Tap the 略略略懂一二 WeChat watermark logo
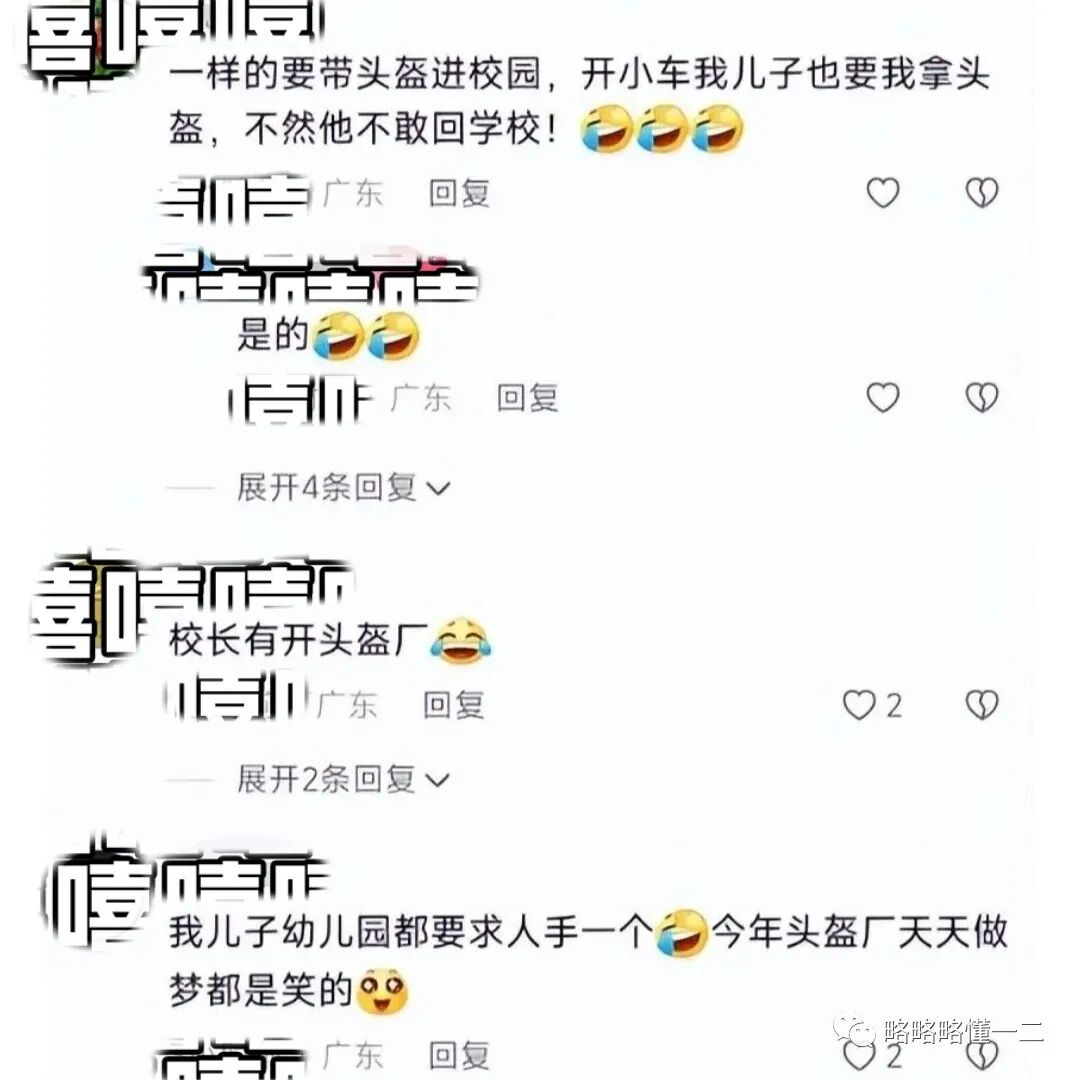The height and width of the screenshot is (1080, 1080). 853,1030
